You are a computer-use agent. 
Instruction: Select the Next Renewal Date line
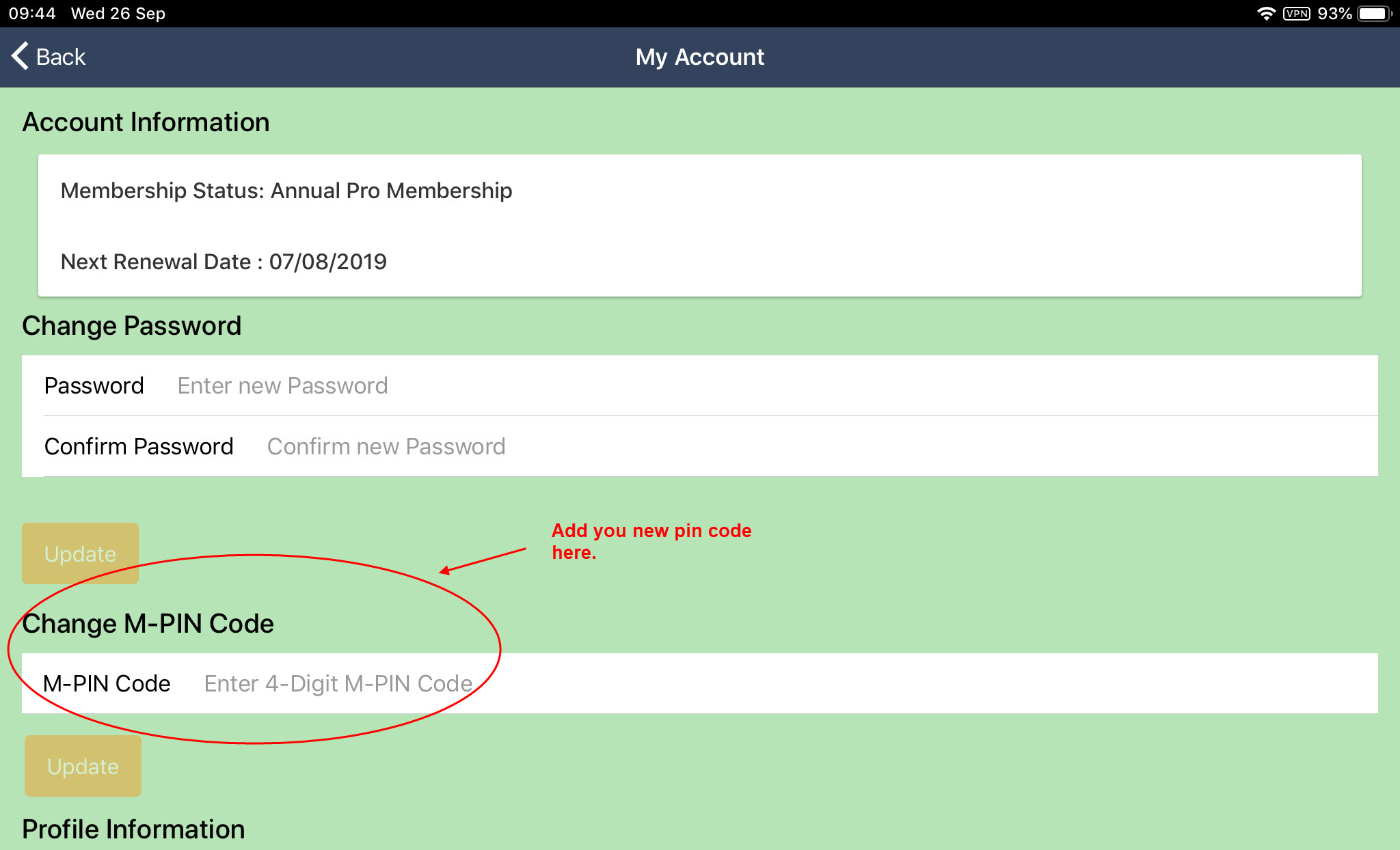[224, 262]
